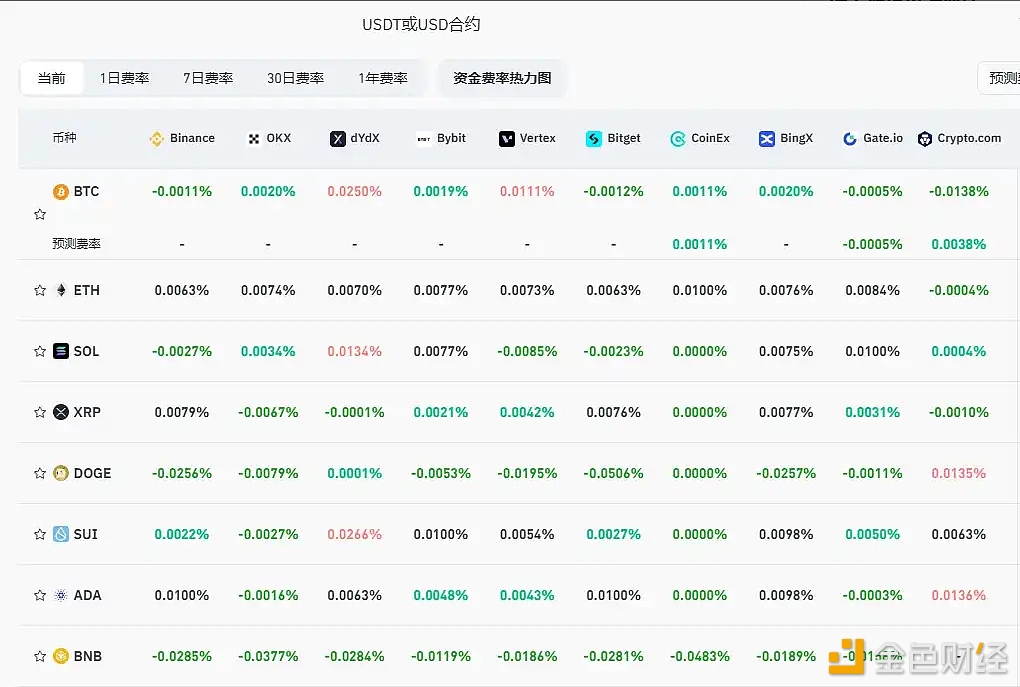Open the 资金费率热力图 heatmap button
The image size is (1020, 687).
point(502,79)
